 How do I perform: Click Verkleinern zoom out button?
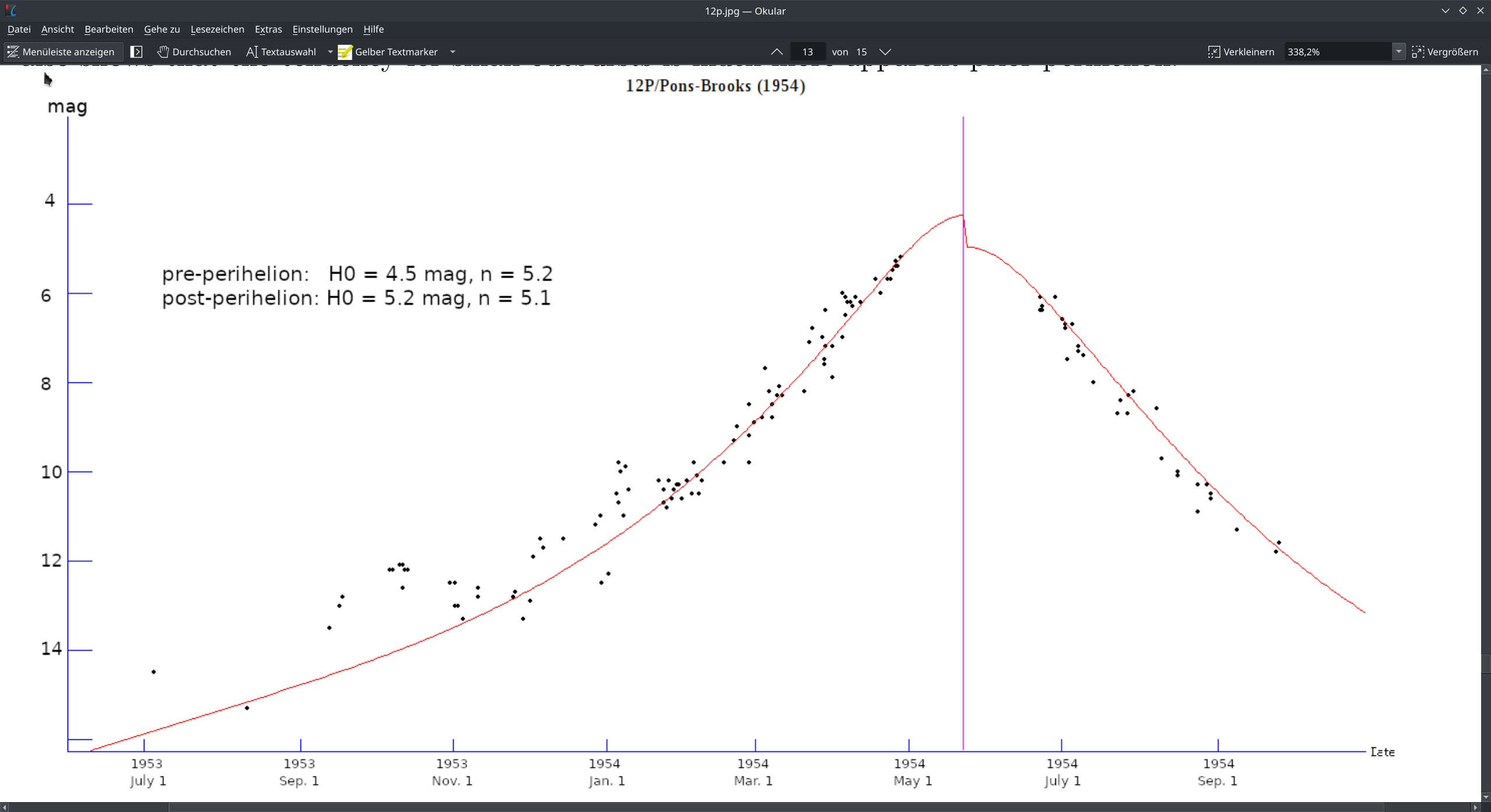pyautogui.click(x=1241, y=52)
